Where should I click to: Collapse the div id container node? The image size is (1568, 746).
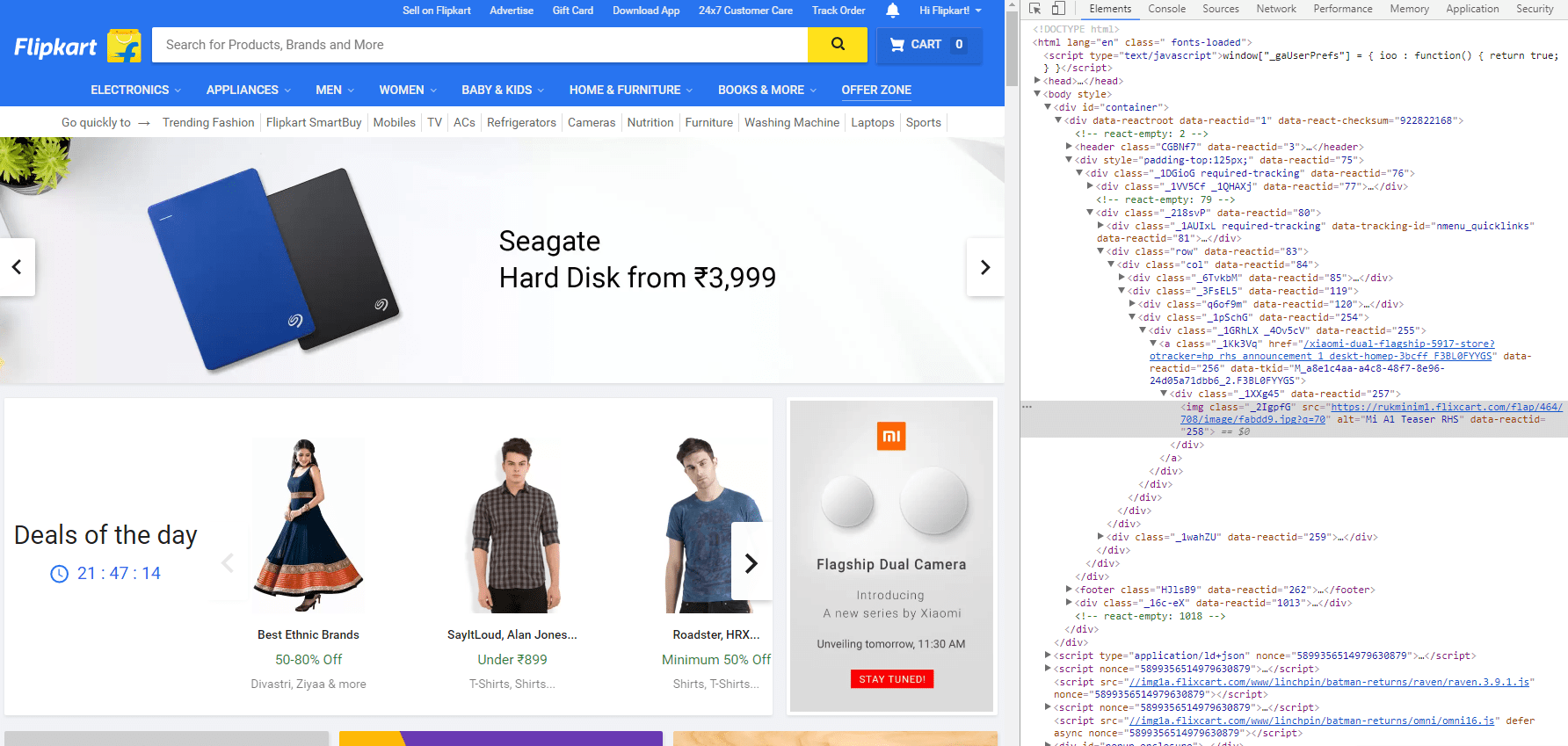coord(1049,107)
